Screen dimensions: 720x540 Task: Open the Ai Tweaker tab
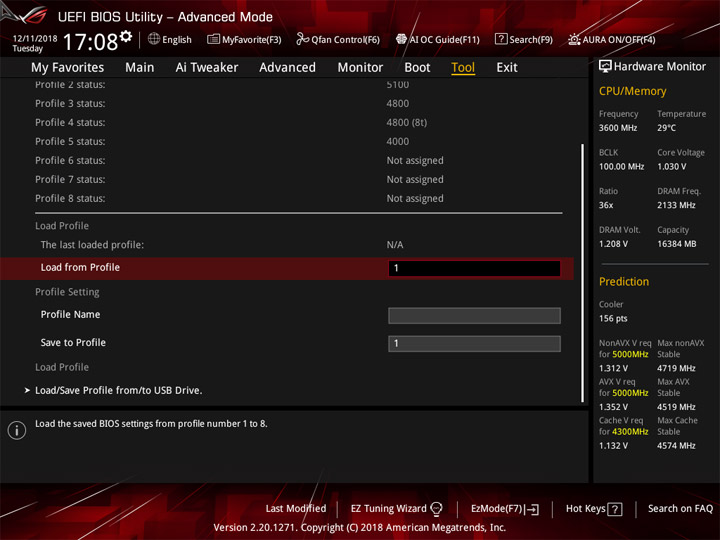(207, 68)
